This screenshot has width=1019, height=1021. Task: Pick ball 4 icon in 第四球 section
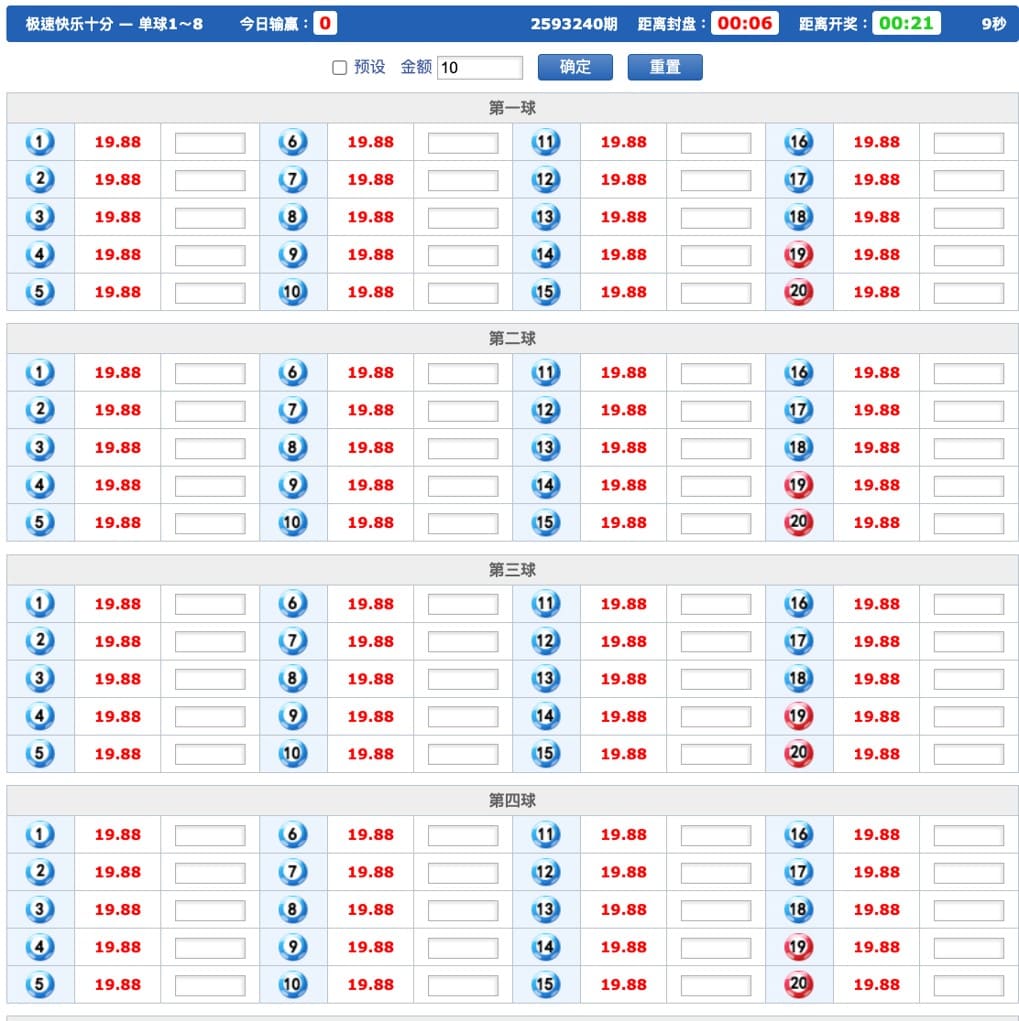tap(40, 947)
